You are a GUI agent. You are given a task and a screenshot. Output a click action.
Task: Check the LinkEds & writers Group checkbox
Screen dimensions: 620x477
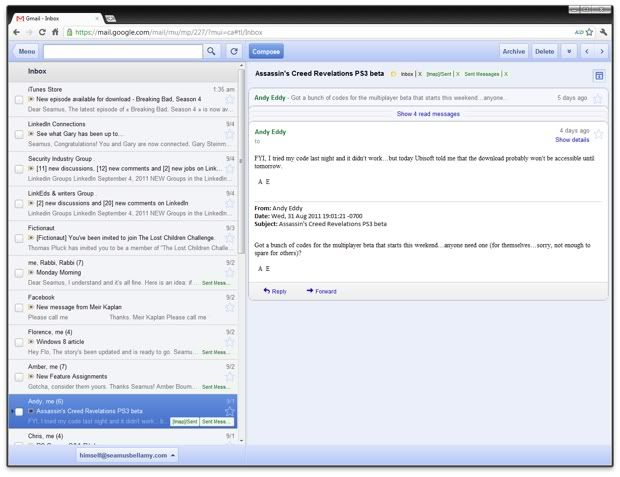19,204
